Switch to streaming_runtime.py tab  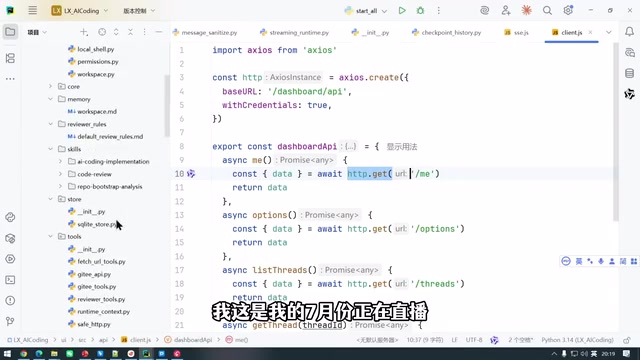click(x=294, y=32)
